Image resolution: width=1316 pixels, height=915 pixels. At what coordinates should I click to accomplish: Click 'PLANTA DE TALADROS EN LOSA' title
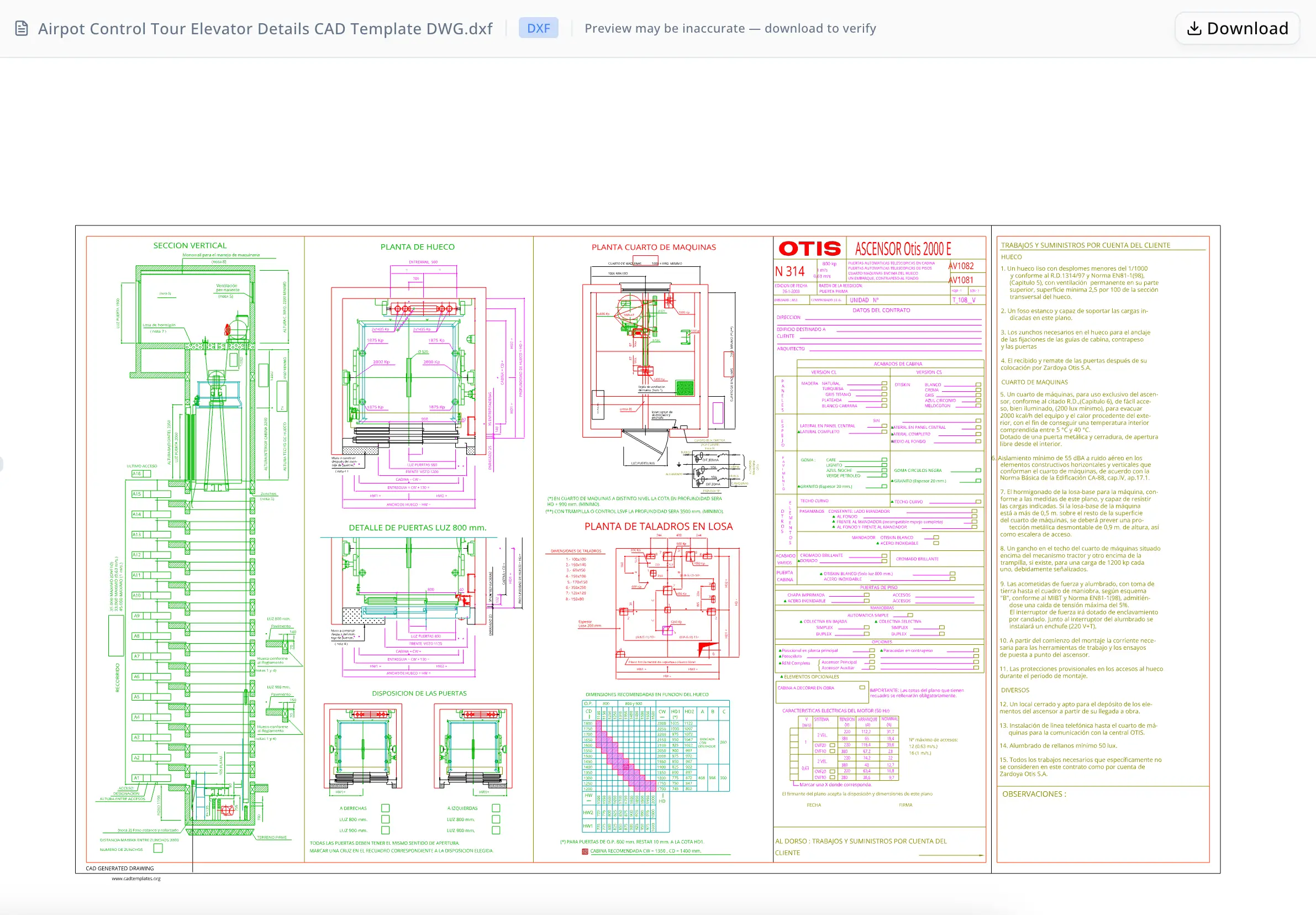pos(659,527)
